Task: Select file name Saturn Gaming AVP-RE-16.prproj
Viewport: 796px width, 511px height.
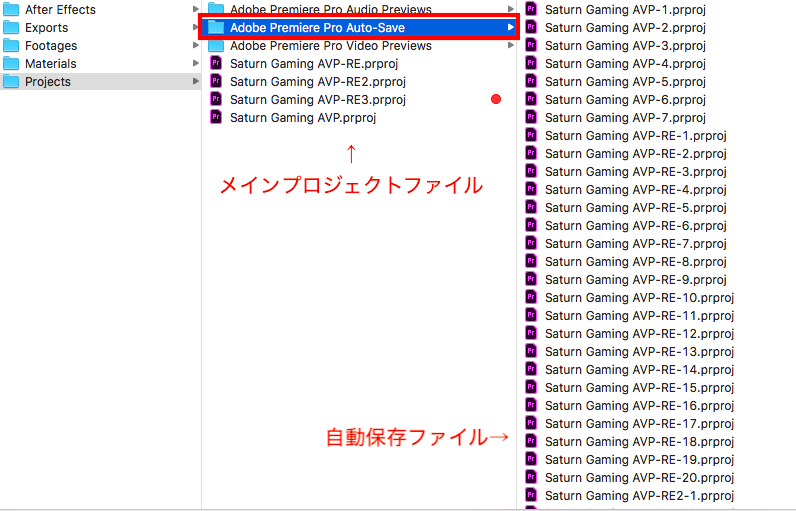Action: click(x=640, y=406)
